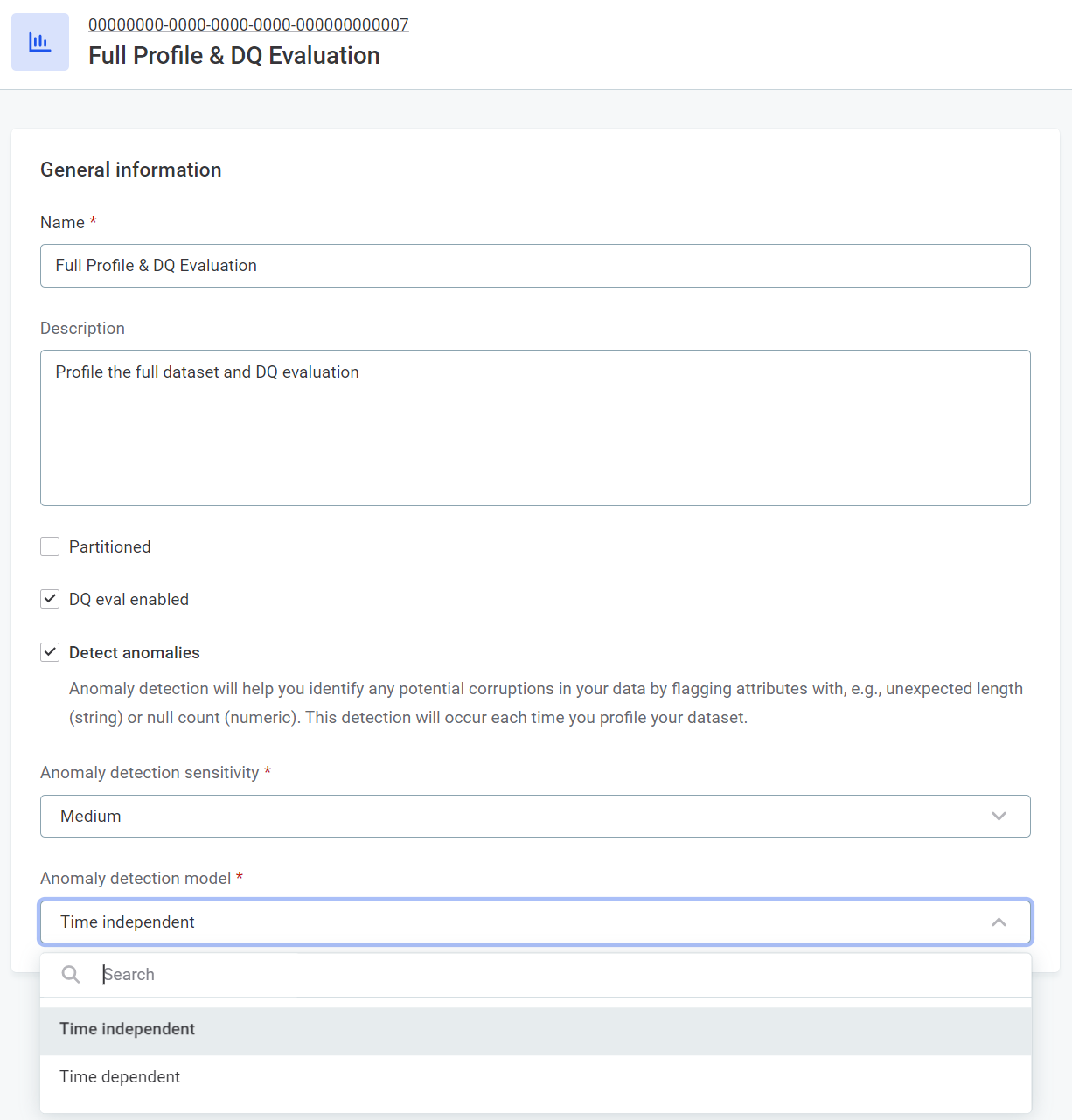The image size is (1072, 1120).
Task: Click the Medium sensitivity value
Action: 90,816
